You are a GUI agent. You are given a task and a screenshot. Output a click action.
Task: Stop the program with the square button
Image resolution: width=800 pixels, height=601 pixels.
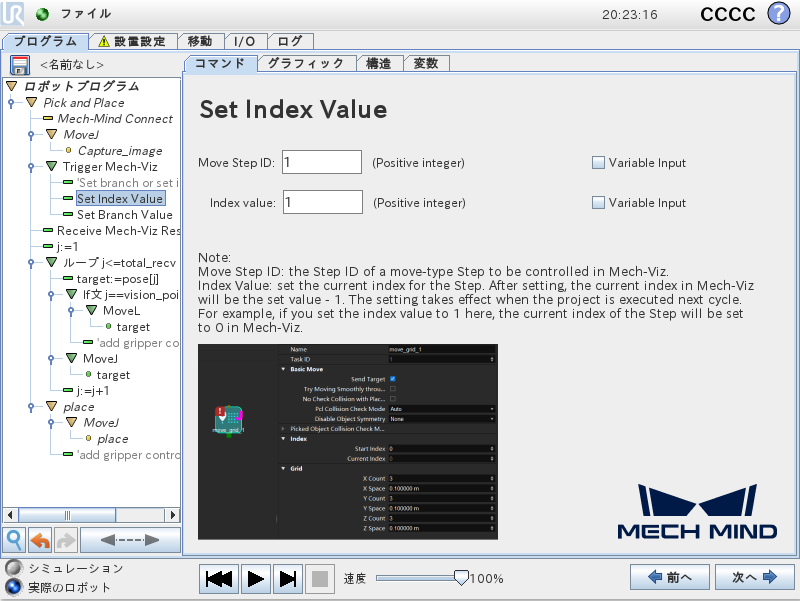click(x=320, y=579)
